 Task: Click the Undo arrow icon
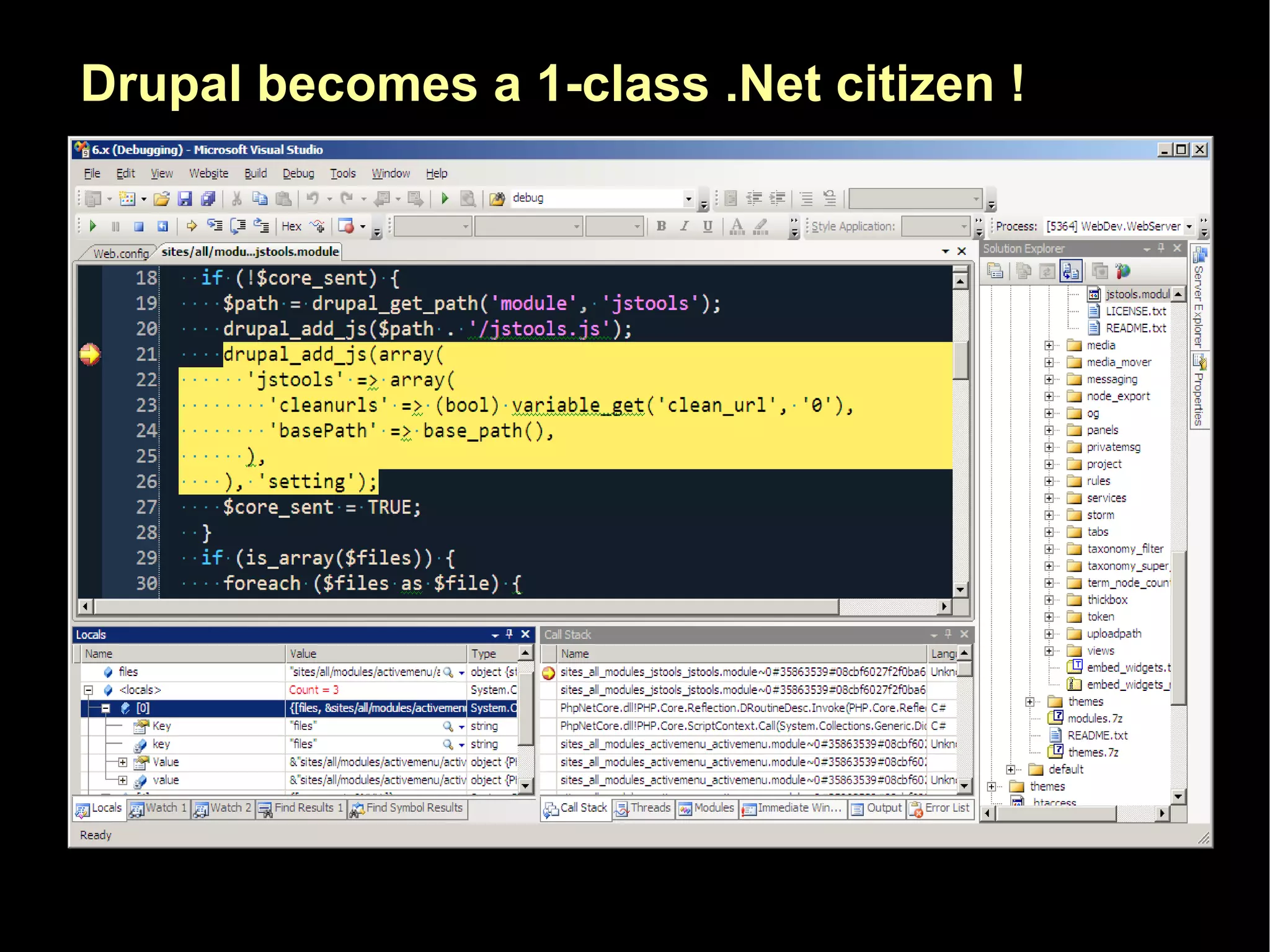point(313,198)
